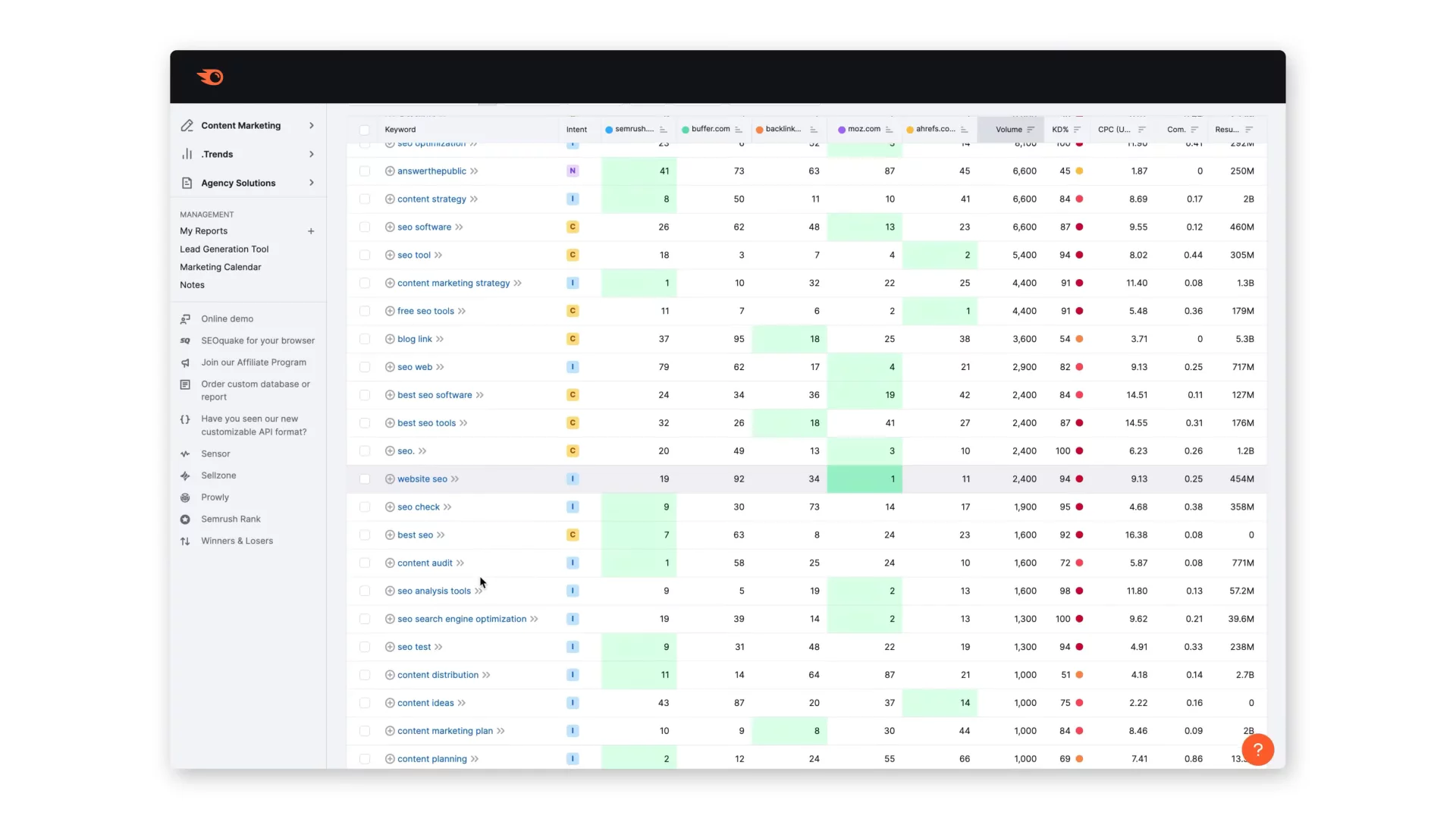This screenshot has width=1456, height=819.
Task: Click the Sensor icon in the sidebar
Action: click(x=185, y=453)
